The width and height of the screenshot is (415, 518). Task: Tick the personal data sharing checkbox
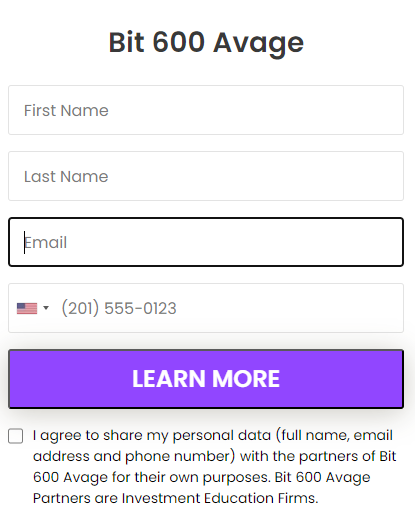(x=16, y=436)
